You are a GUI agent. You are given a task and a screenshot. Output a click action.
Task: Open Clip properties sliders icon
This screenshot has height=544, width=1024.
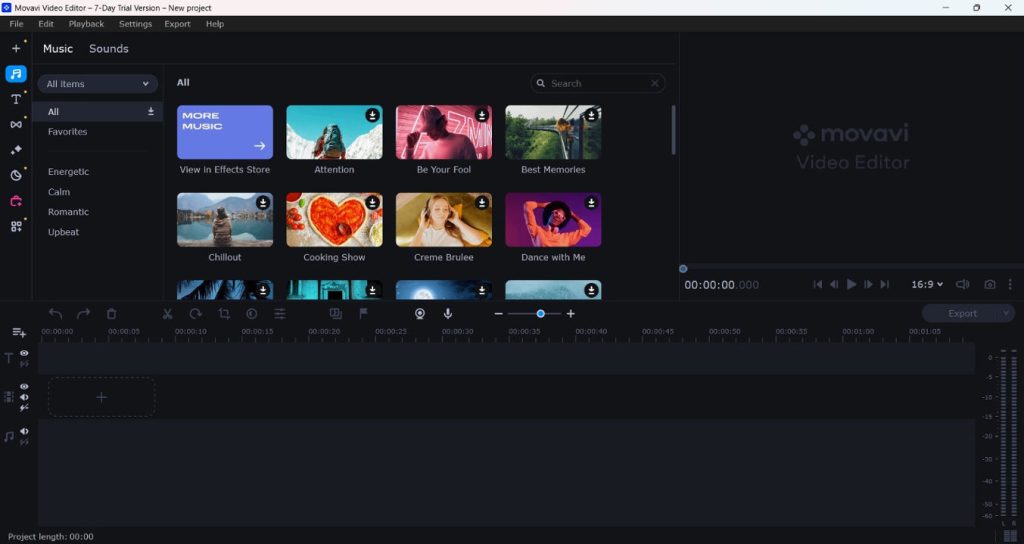(x=280, y=314)
